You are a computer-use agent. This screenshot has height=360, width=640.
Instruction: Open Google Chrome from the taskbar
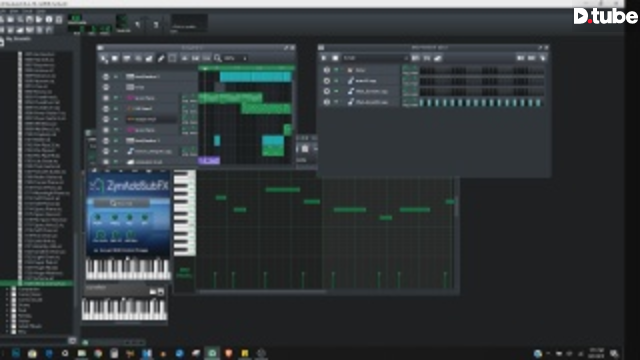click(98, 353)
